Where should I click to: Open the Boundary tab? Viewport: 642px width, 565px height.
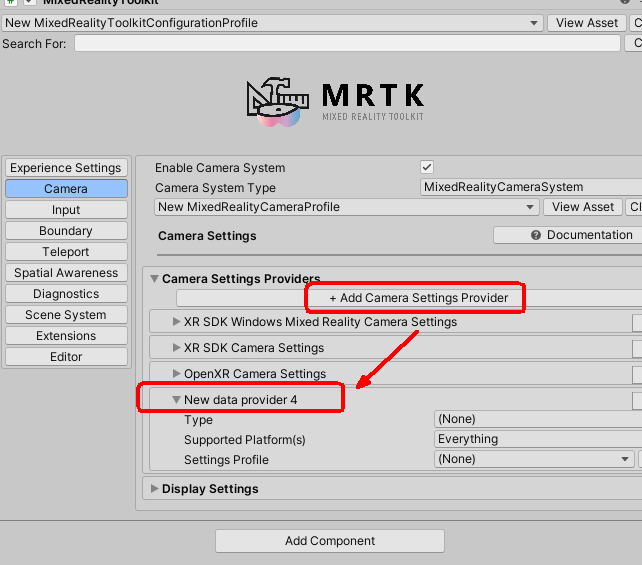(x=66, y=231)
